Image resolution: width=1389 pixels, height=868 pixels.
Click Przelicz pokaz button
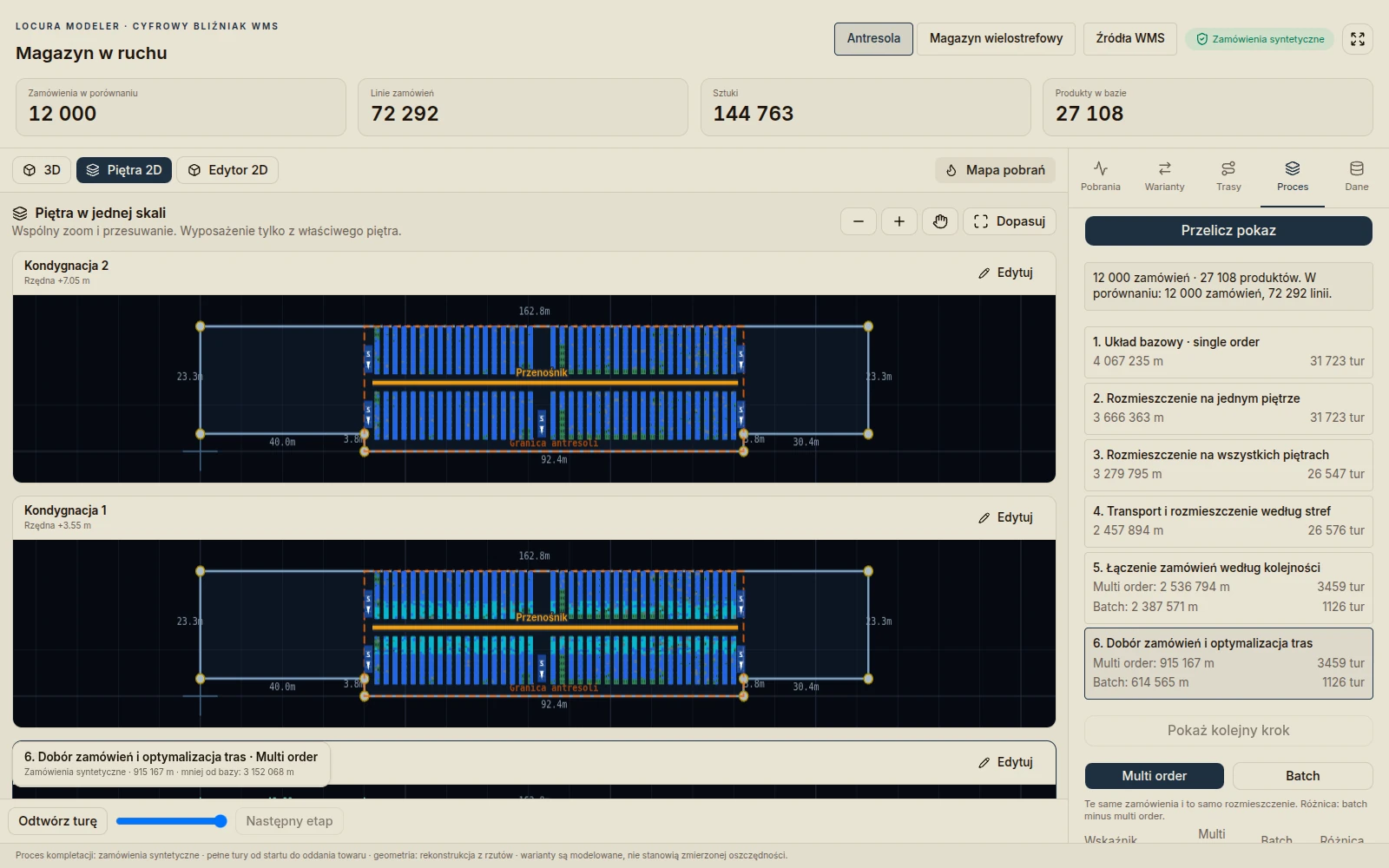point(1228,231)
